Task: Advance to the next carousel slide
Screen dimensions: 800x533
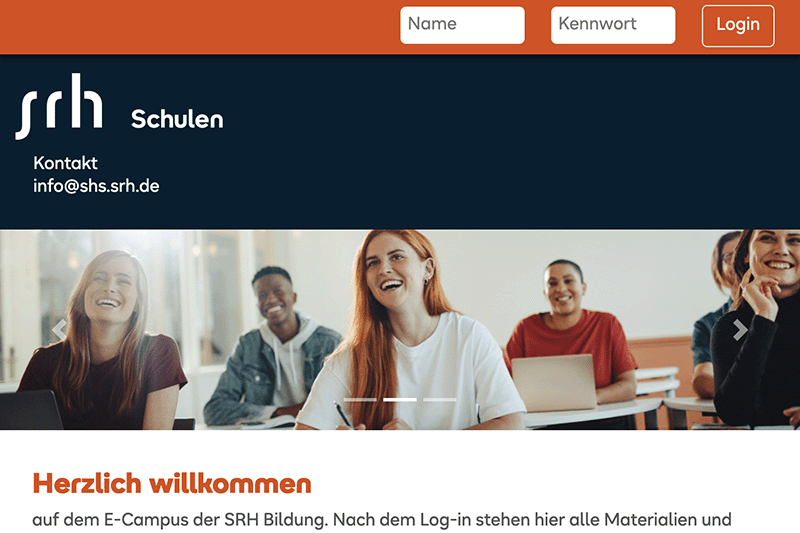Action: (740, 329)
